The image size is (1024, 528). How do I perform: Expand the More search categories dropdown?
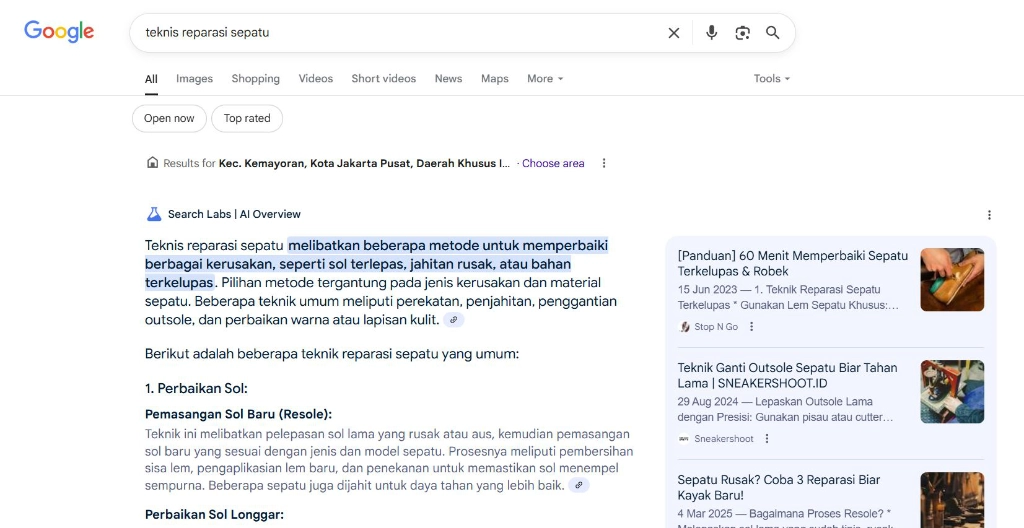[x=545, y=79]
